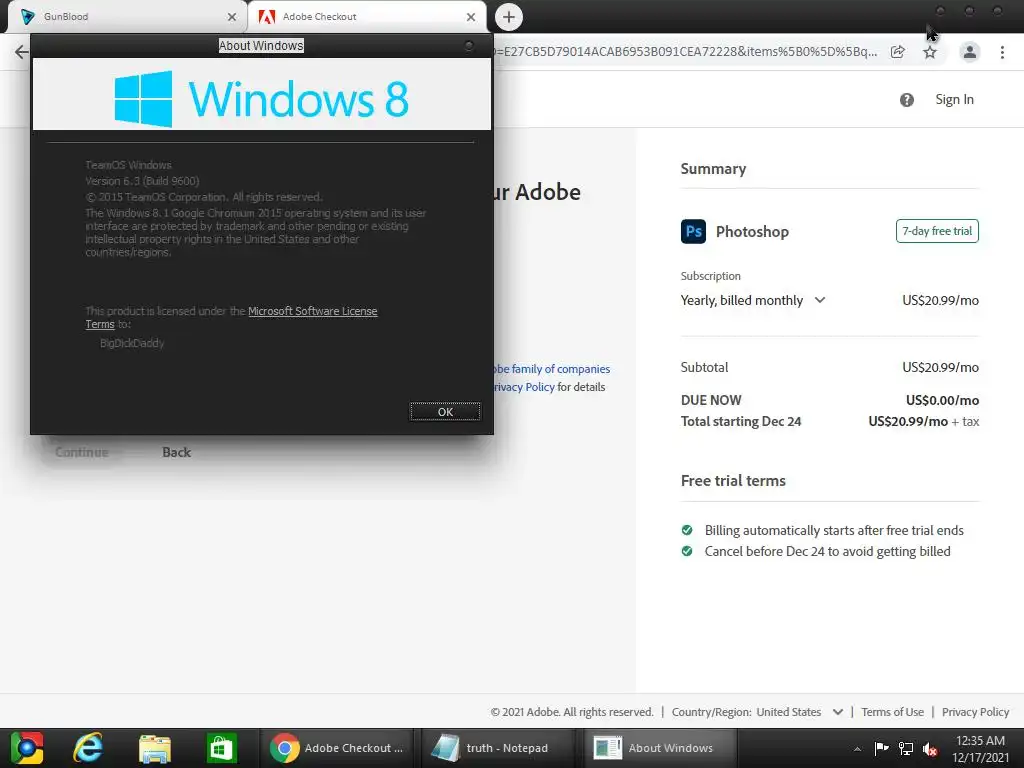Open the Chrome profile icon

pos(970,52)
